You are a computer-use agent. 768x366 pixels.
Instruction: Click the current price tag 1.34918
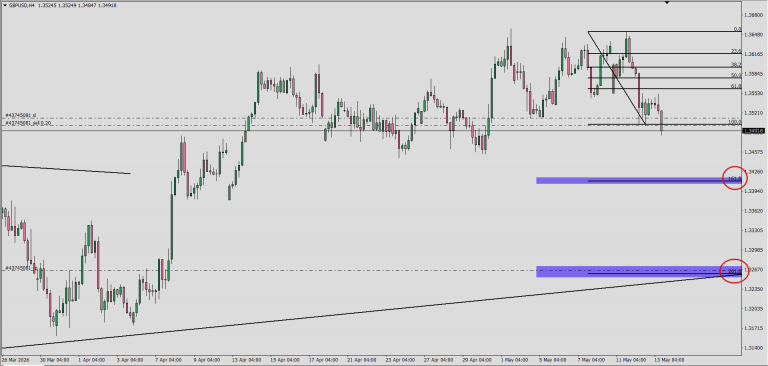pos(754,131)
